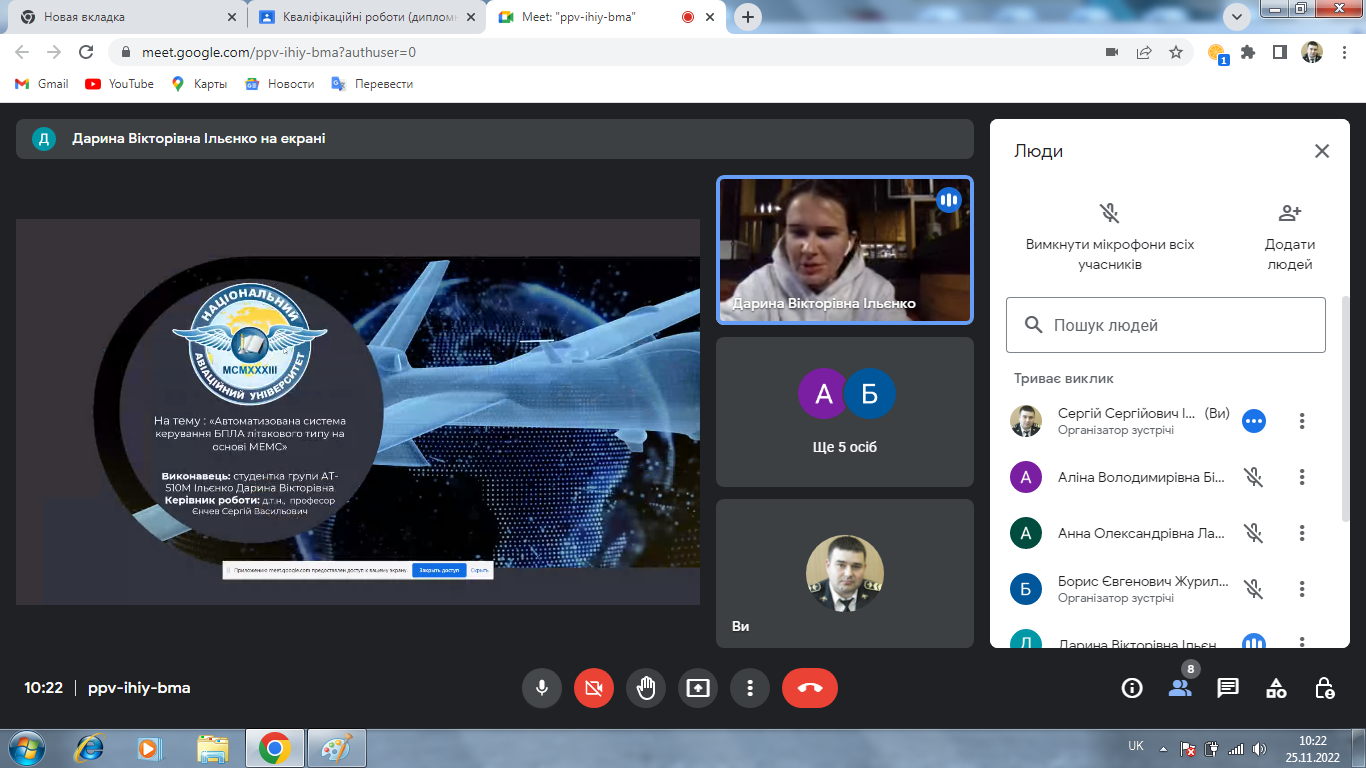
Task: Open the Ще 5 осіб tile
Action: tap(845, 412)
